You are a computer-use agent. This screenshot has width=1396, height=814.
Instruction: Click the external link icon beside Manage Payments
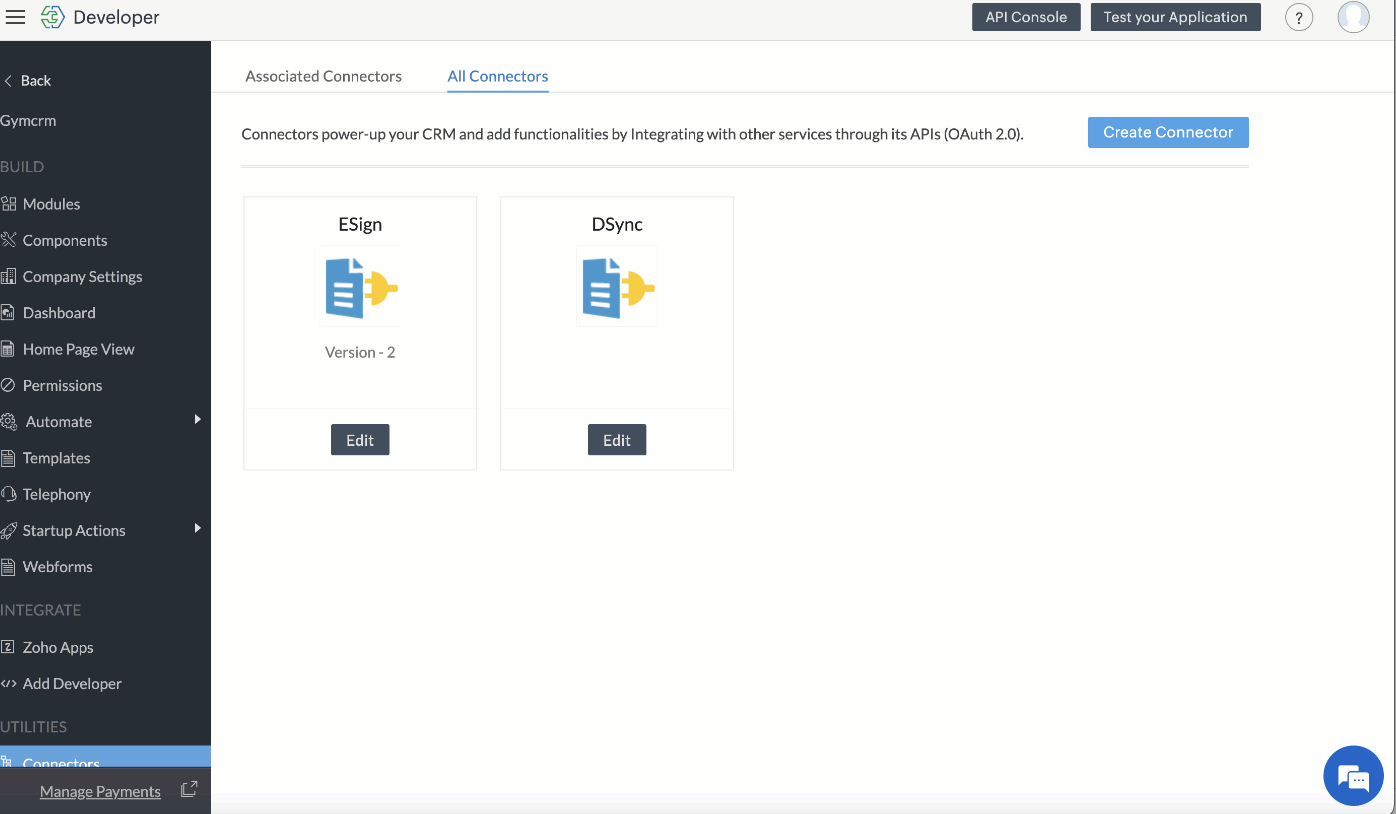click(188, 790)
